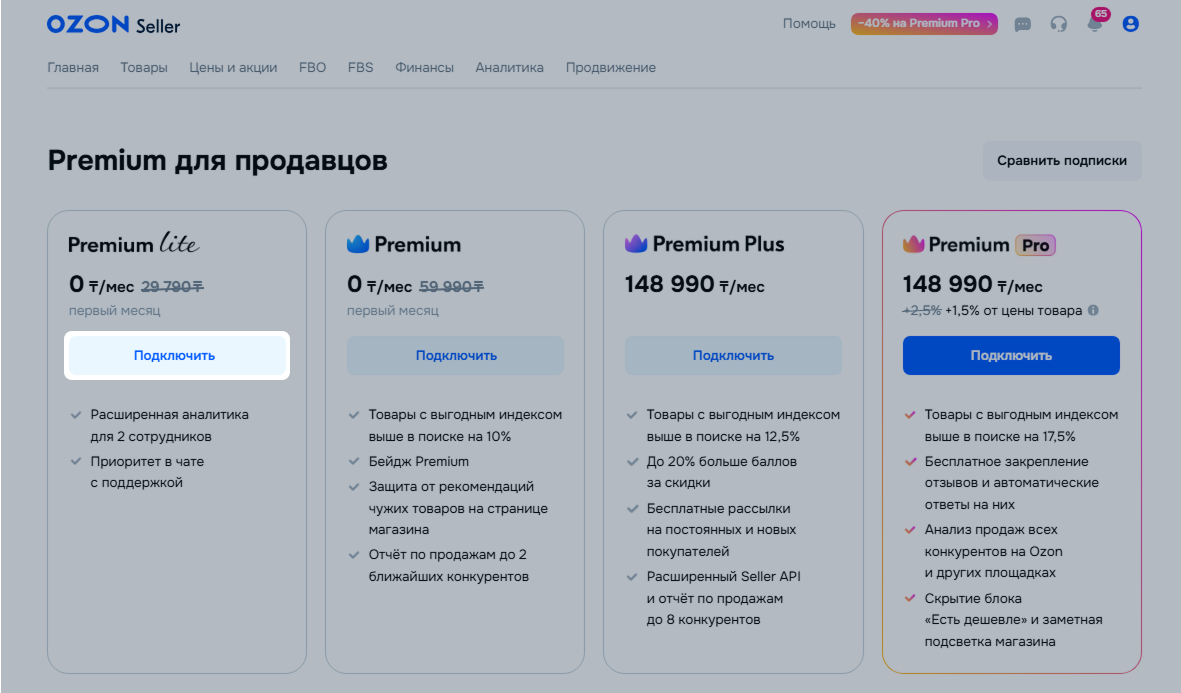Go to the Главная menu item
This screenshot has height=693, width=1181.
[73, 68]
